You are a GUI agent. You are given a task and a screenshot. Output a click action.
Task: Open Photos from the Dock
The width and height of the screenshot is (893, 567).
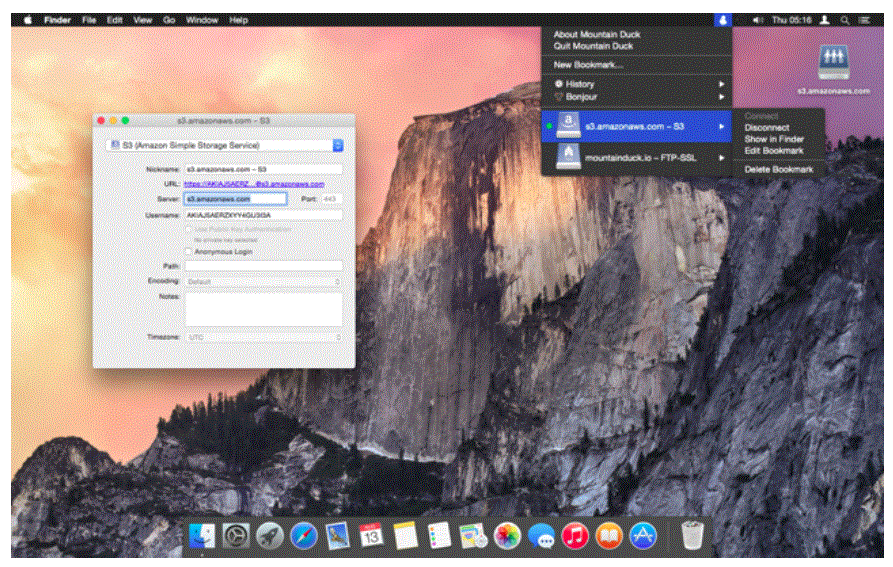507,536
